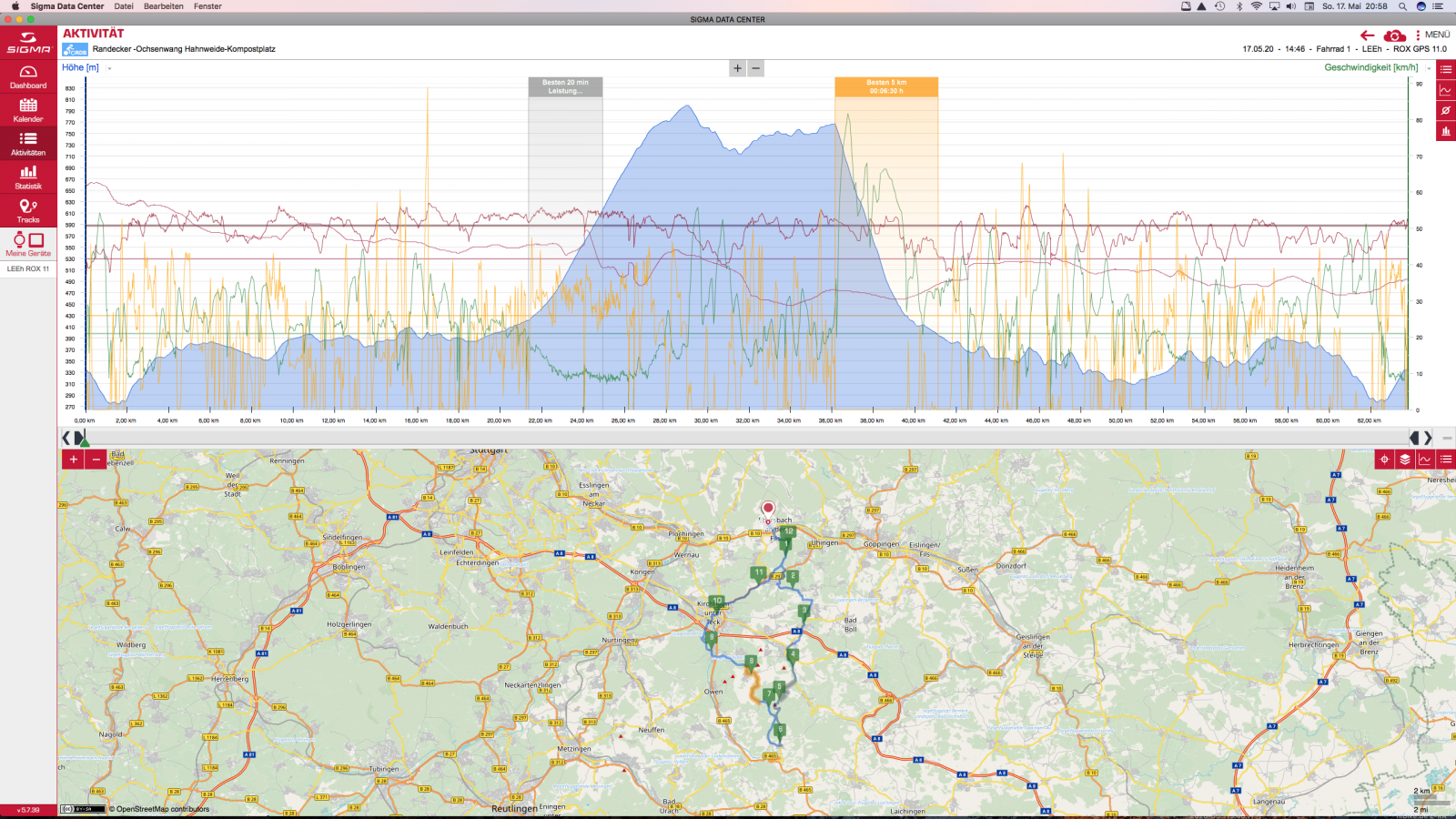Toggle average values in the chart
The height and width of the screenshot is (819, 1456).
[1446, 111]
